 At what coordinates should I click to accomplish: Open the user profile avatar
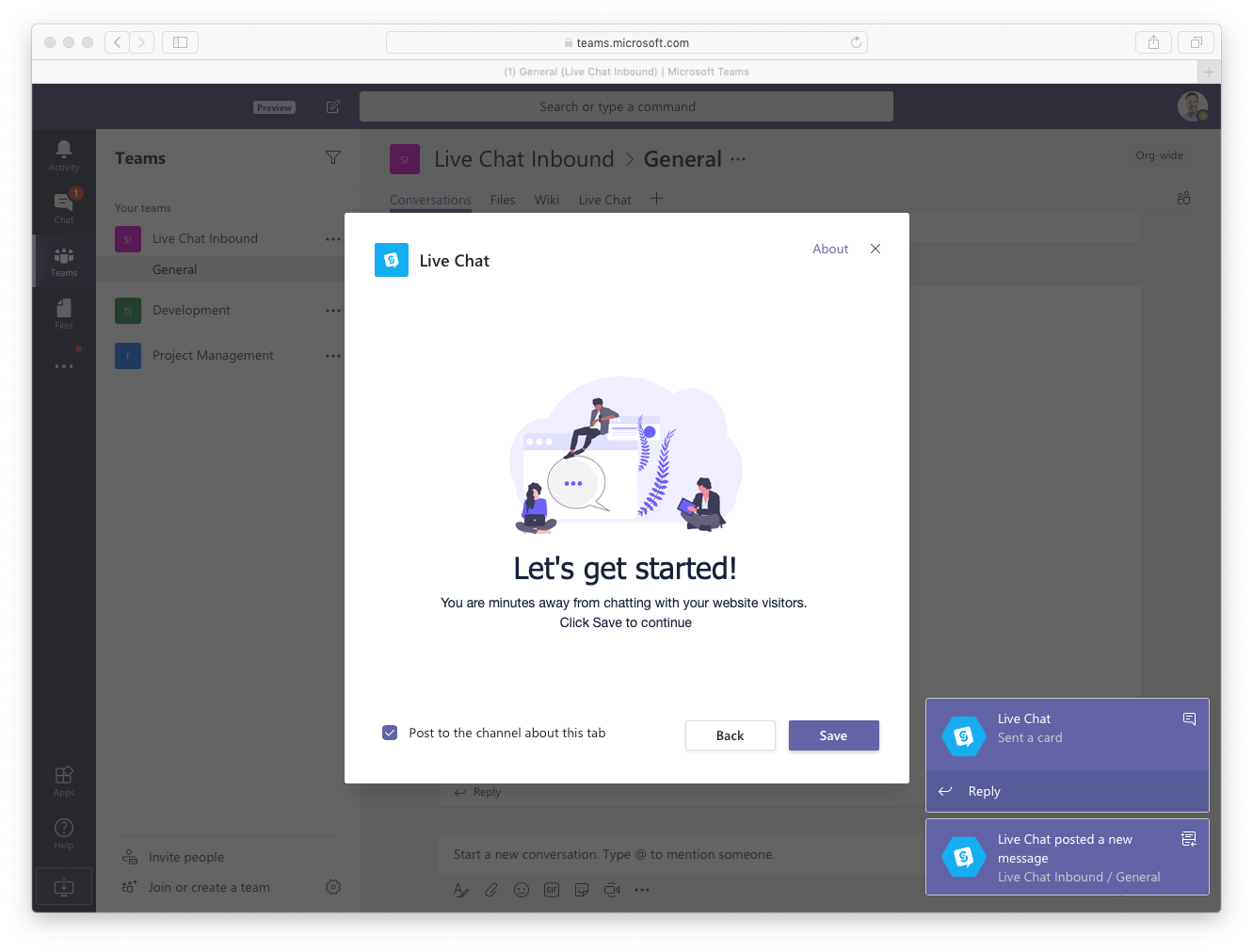click(x=1193, y=106)
